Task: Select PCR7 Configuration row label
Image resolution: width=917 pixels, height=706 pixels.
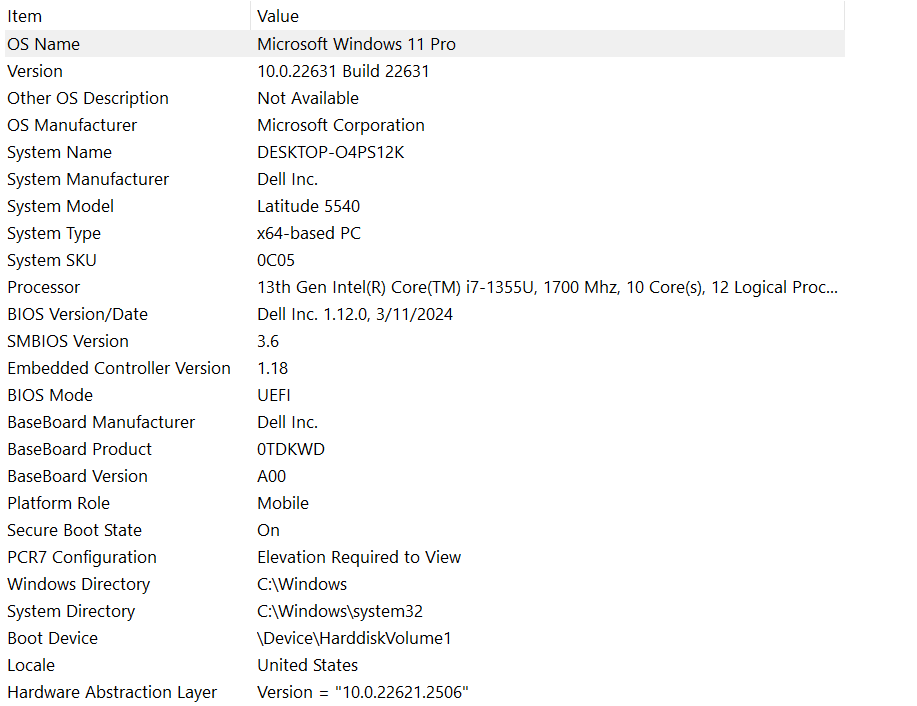Action: click(82, 557)
